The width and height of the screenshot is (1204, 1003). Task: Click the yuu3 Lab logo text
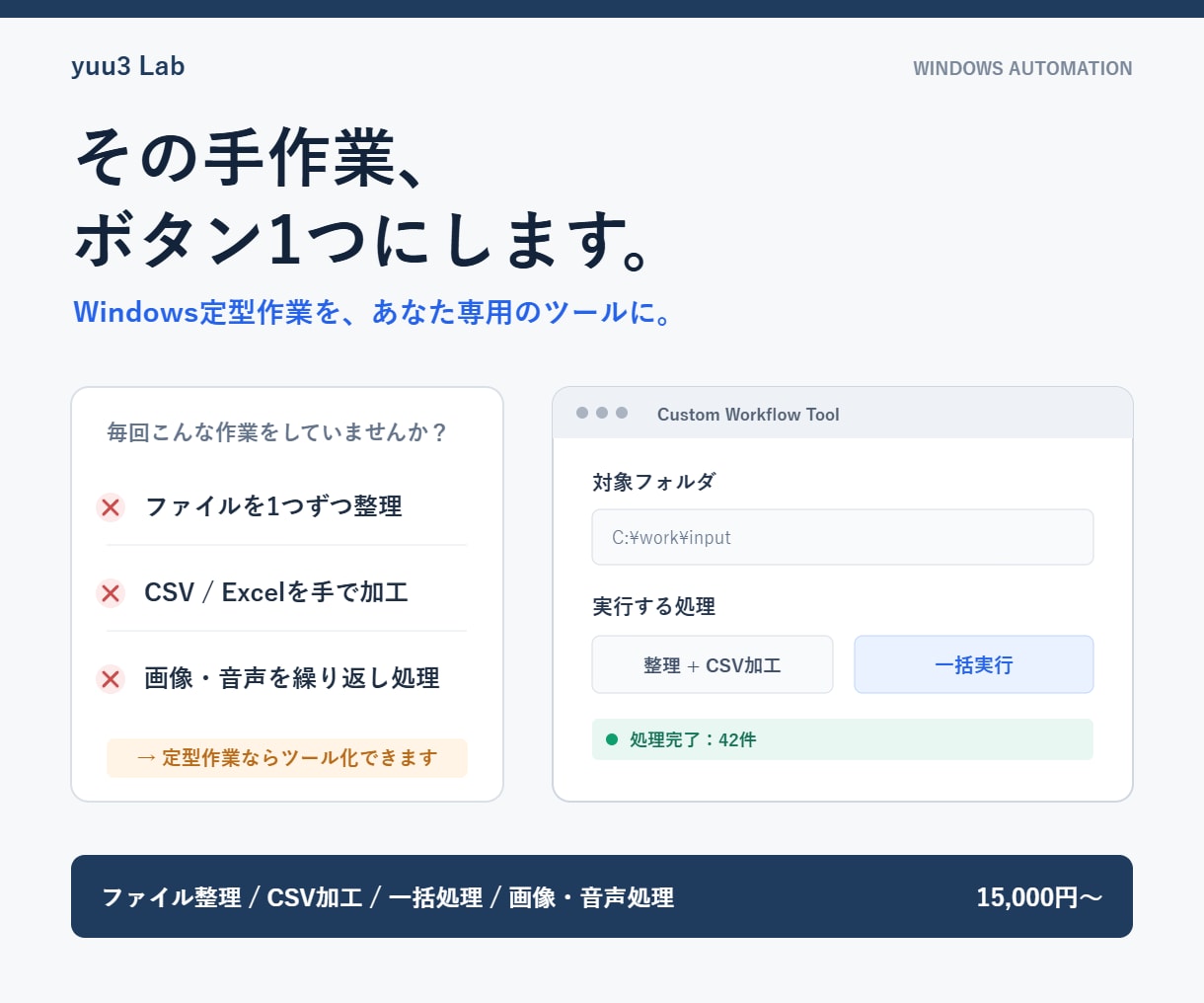point(128,66)
